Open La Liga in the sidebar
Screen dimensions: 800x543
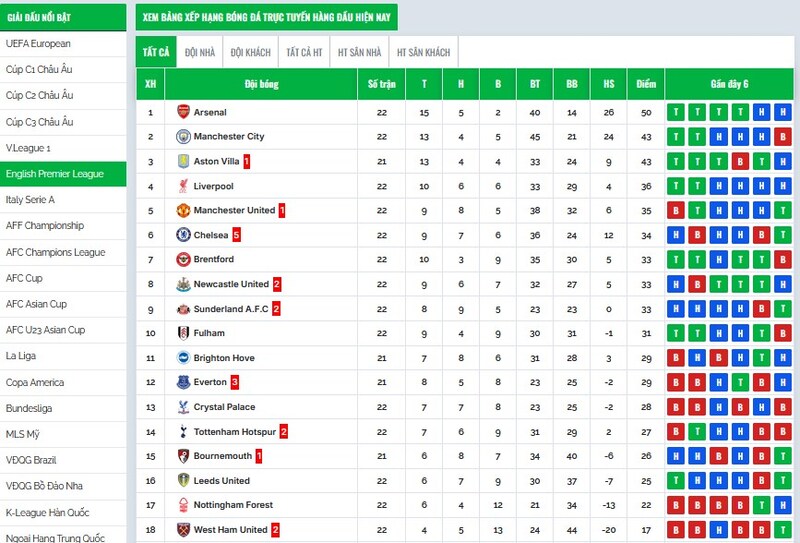21,356
